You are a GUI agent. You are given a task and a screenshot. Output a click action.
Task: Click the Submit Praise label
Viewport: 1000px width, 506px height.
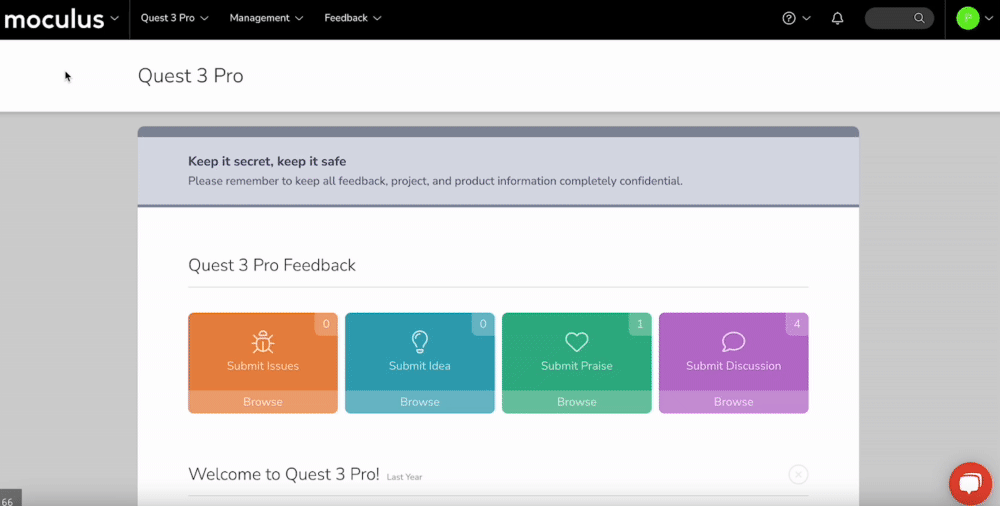click(x=577, y=366)
